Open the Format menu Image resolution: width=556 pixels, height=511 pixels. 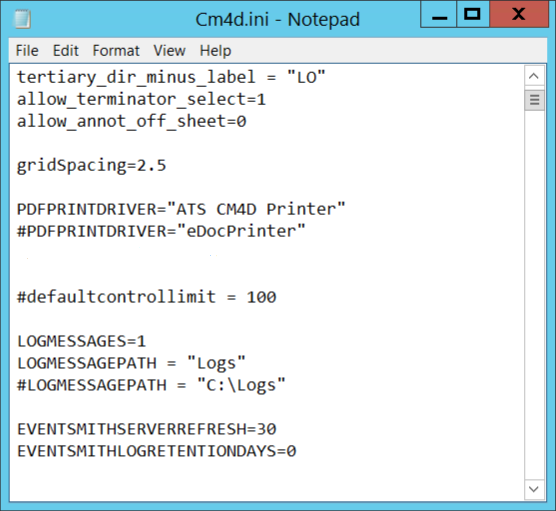(116, 50)
